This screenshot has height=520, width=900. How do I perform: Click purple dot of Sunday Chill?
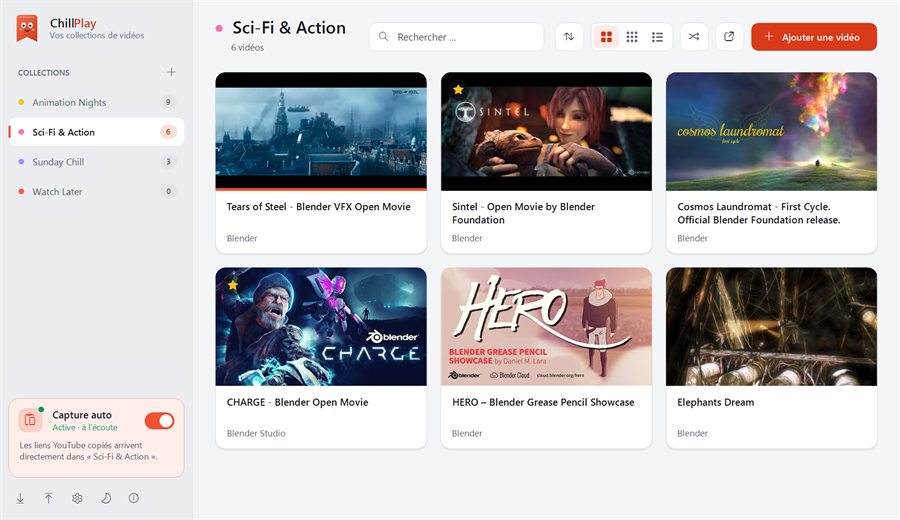coord(21,162)
